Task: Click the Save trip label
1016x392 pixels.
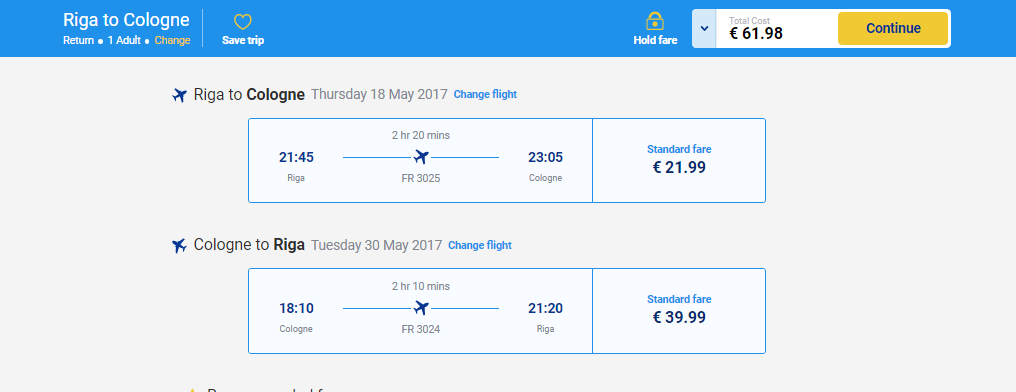Action: click(x=243, y=40)
